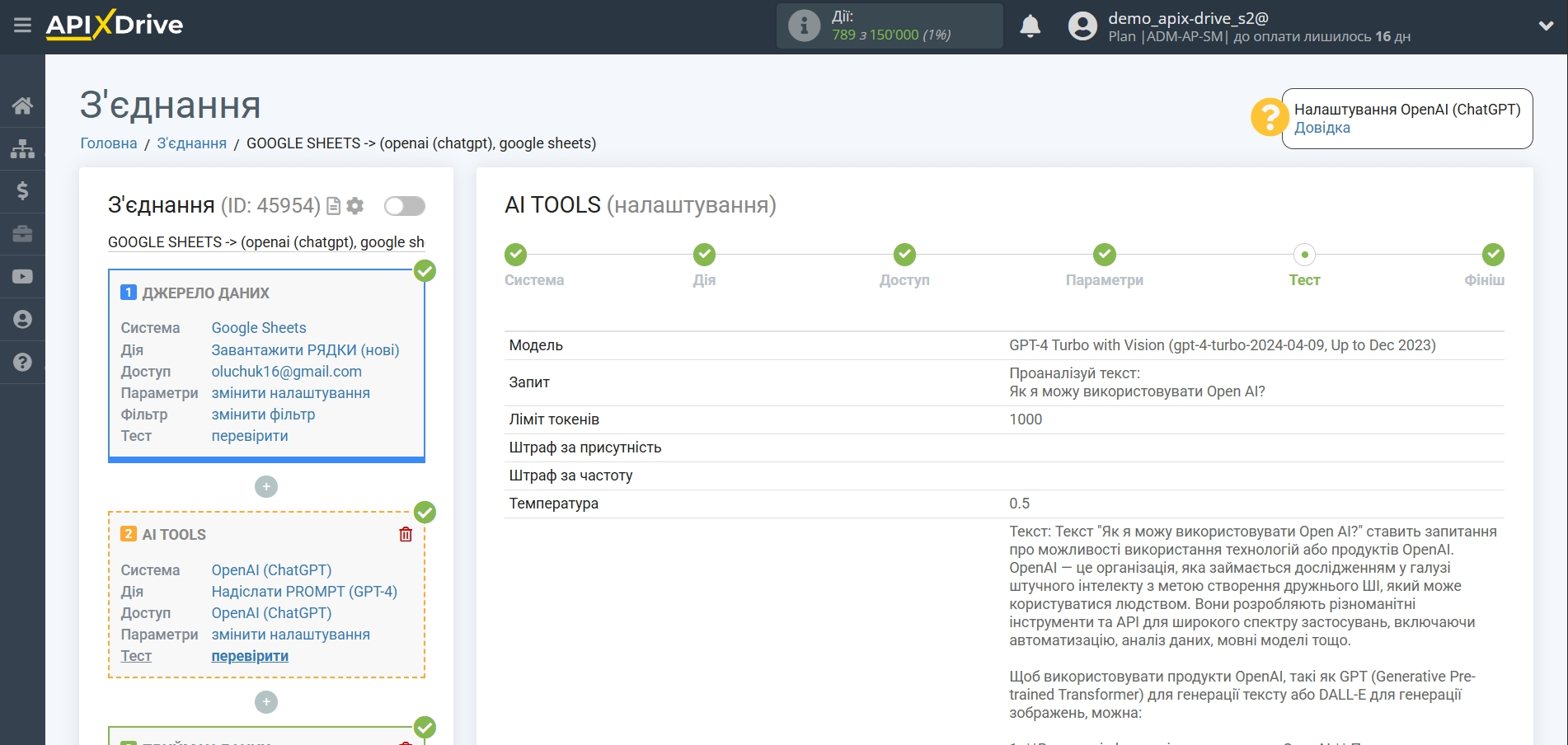Expand the account dropdown chevron

(1546, 26)
